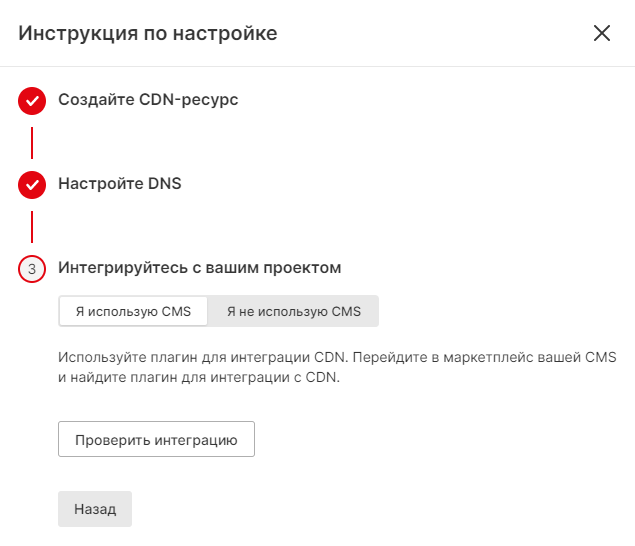
Task: Close the setup instructions dialog
Action: click(602, 33)
